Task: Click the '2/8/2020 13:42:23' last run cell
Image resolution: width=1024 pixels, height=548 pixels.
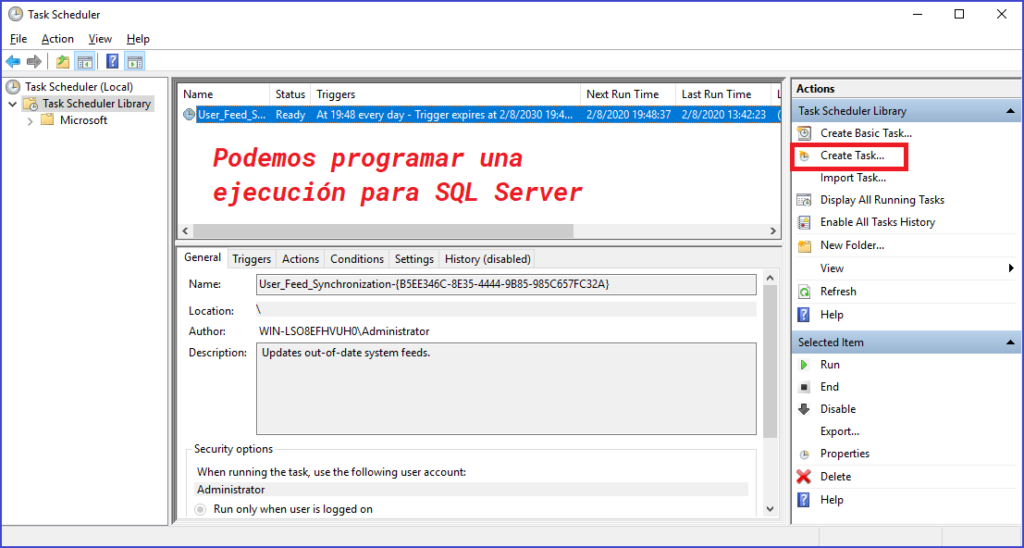Action: (x=724, y=115)
